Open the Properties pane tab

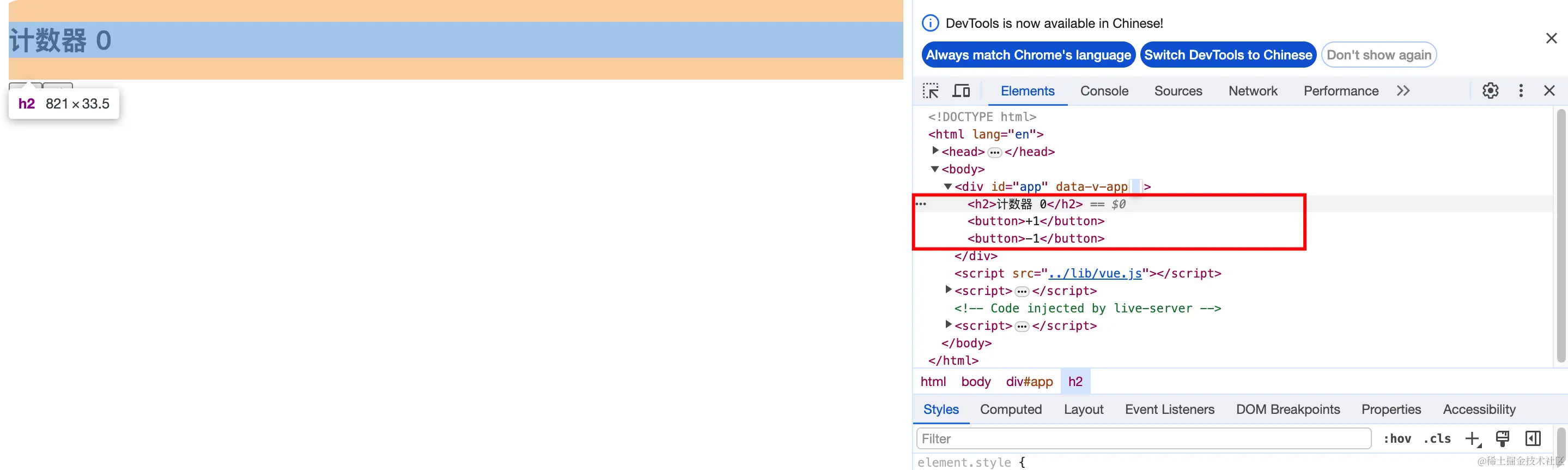coord(1391,409)
